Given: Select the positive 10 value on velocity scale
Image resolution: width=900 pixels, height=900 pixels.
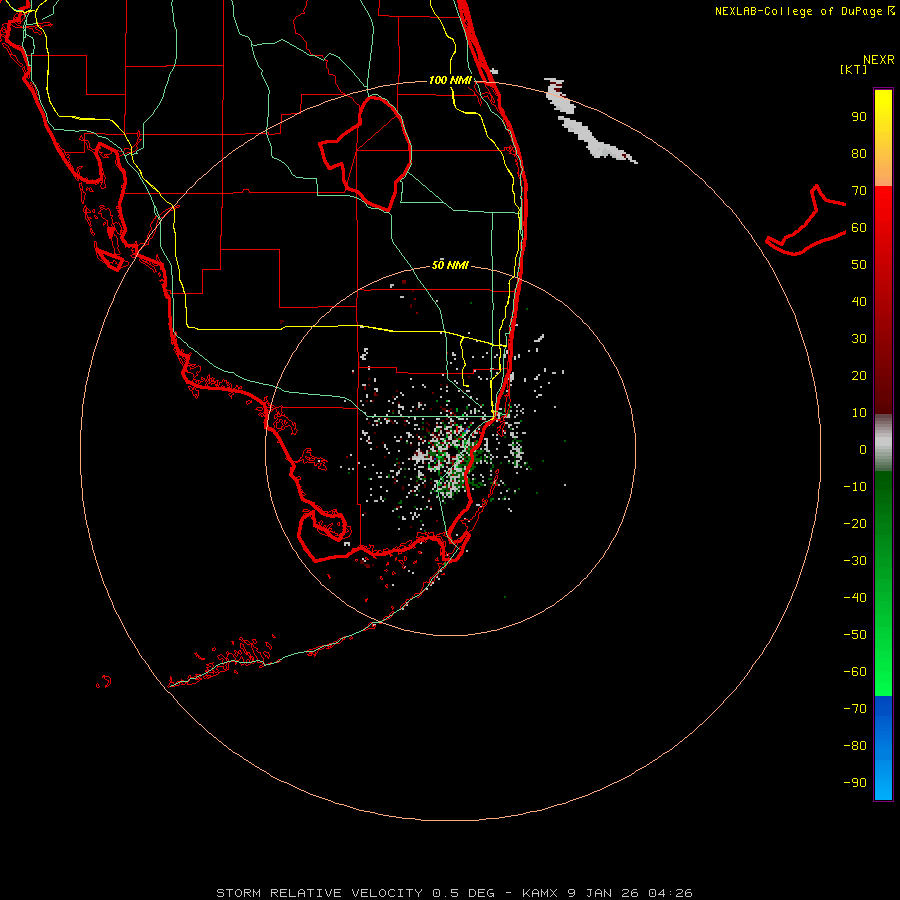Looking at the screenshot, I should 859,413.
